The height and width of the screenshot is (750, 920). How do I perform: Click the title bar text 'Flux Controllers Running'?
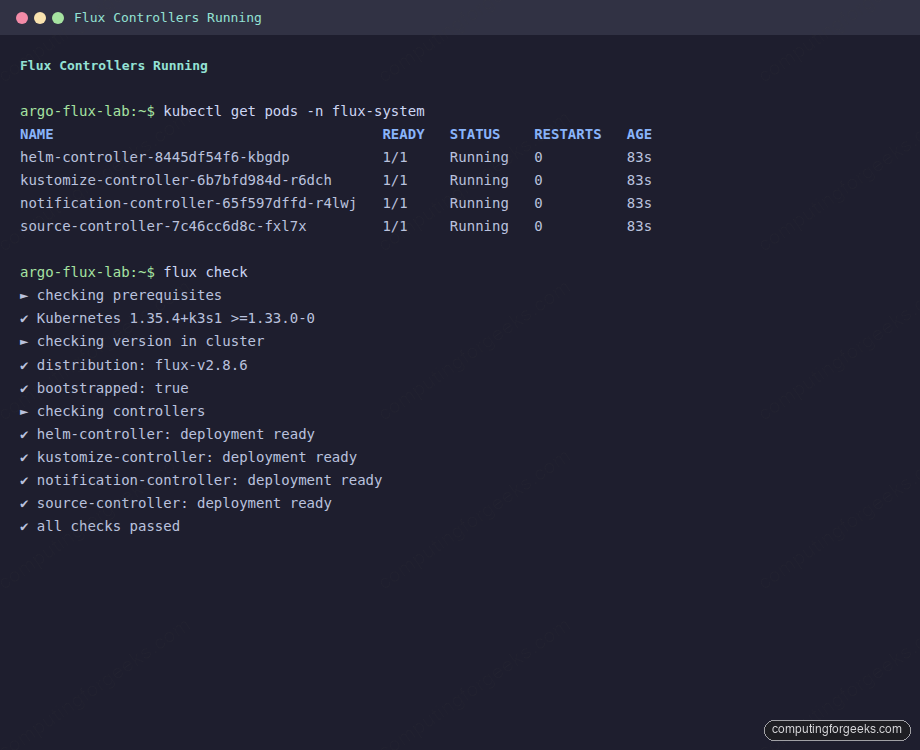point(168,18)
